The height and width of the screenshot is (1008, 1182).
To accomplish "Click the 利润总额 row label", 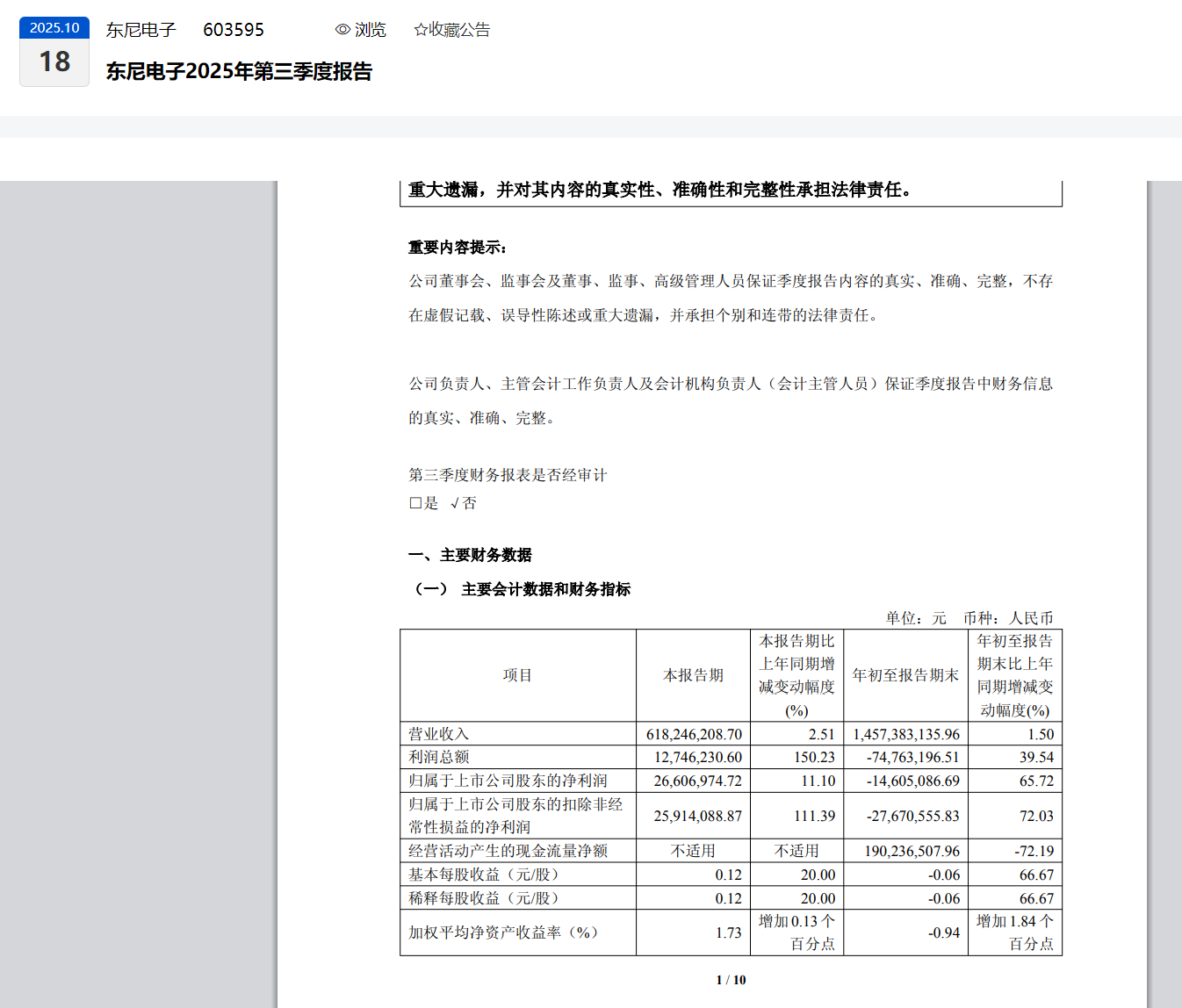I will tap(439, 757).
